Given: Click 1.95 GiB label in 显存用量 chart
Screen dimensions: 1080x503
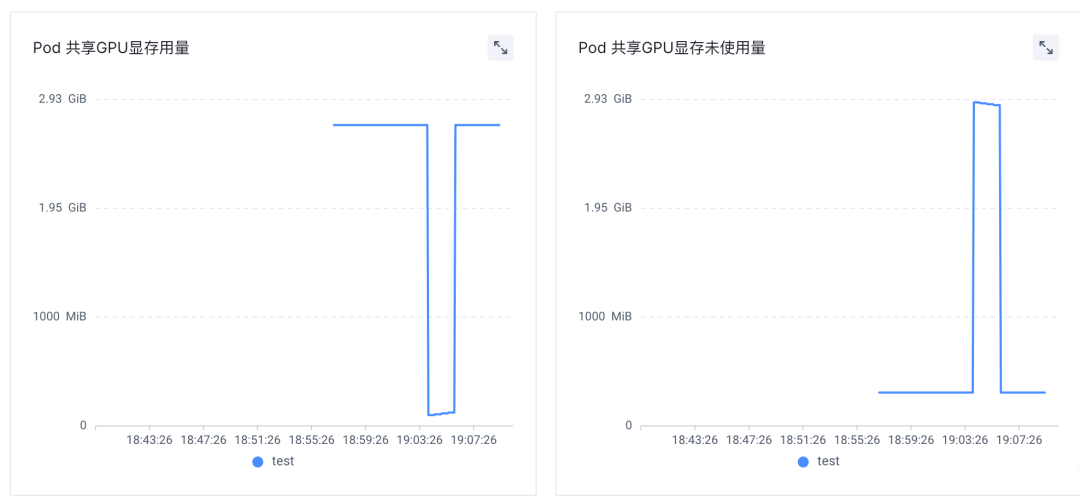Looking at the screenshot, I should click(62, 208).
